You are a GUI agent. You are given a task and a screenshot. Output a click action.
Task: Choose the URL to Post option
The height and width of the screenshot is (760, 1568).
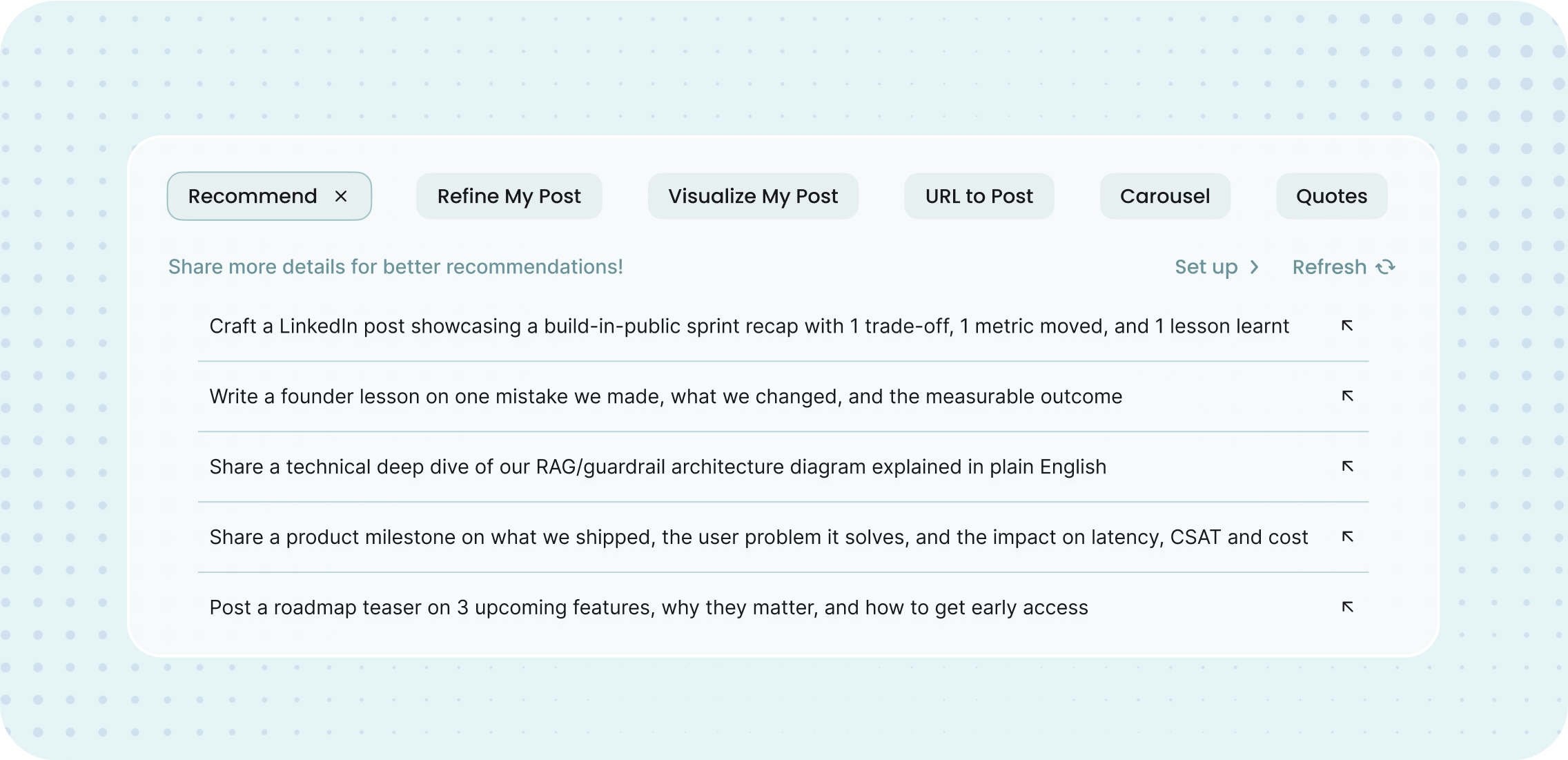click(x=979, y=197)
